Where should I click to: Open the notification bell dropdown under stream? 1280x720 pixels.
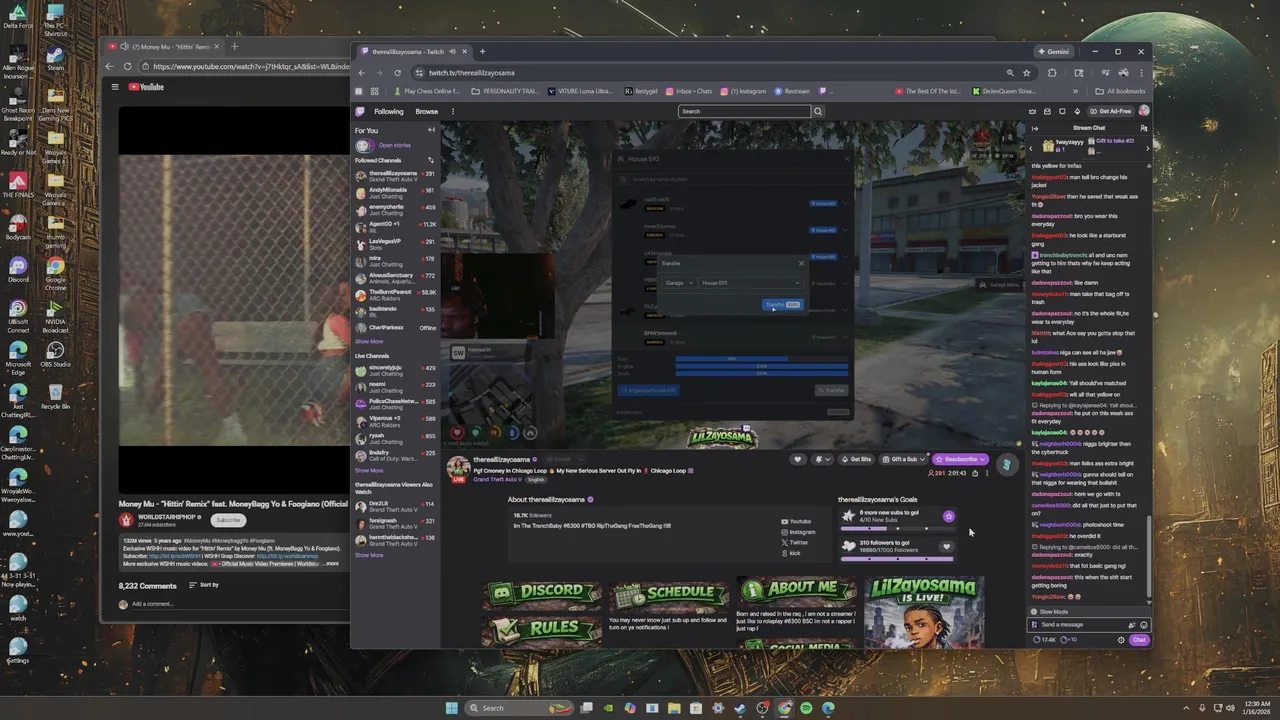[822, 459]
